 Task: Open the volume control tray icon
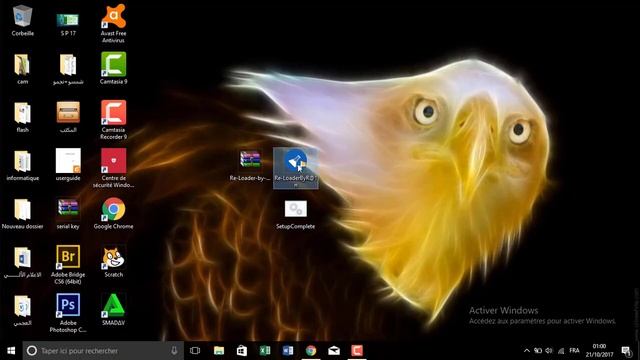(549, 351)
